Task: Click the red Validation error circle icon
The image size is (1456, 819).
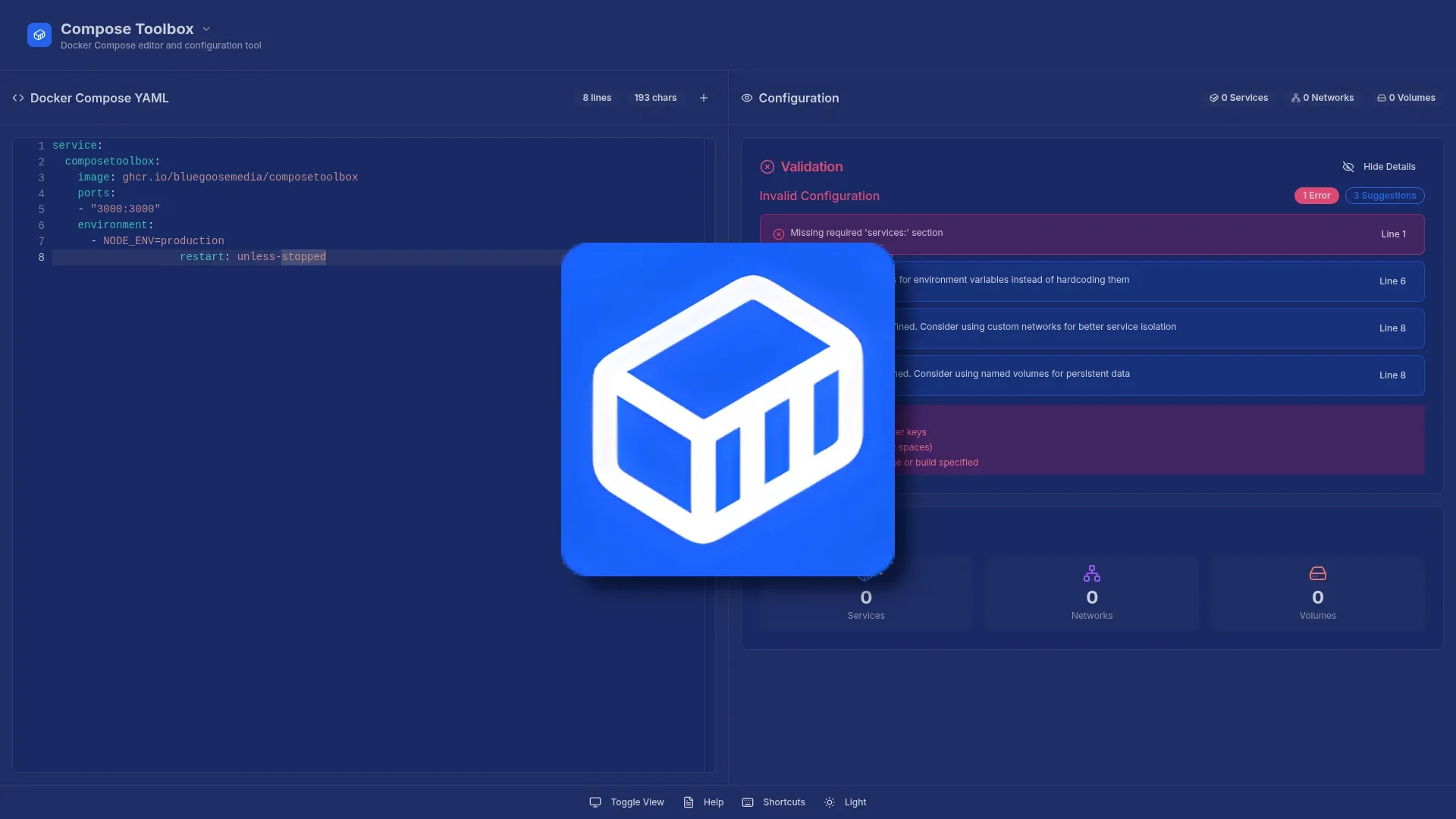Action: pos(767,167)
